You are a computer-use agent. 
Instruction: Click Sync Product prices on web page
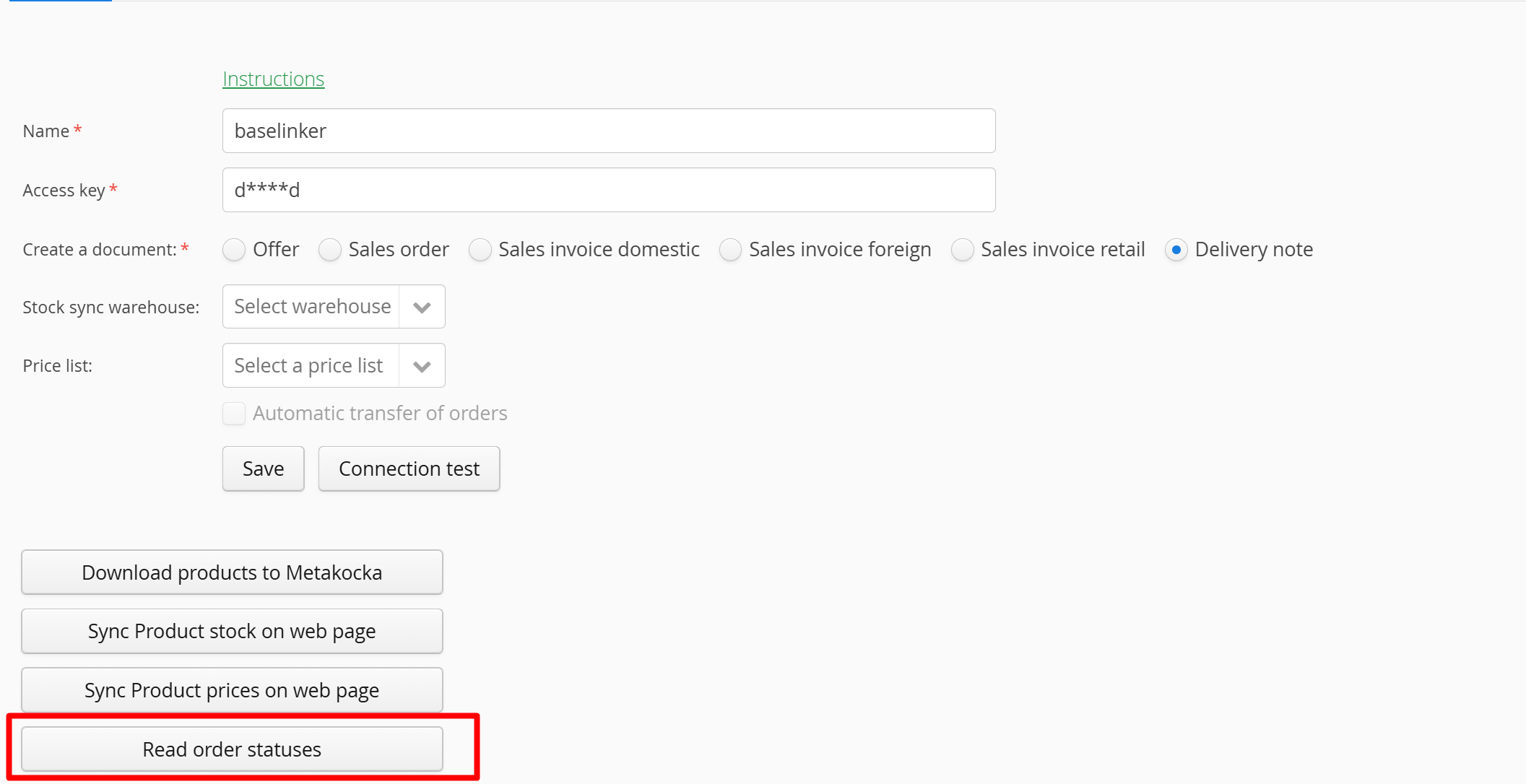(232, 691)
